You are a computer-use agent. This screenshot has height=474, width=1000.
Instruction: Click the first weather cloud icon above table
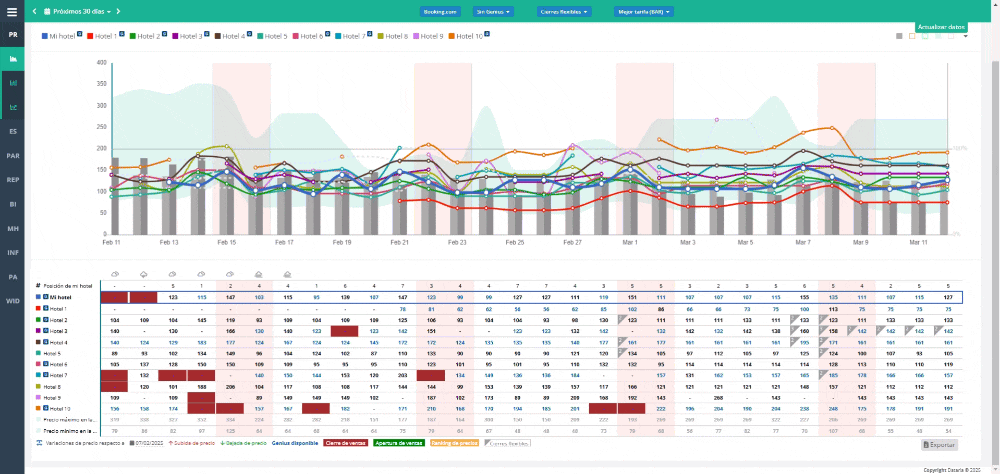pos(115,274)
